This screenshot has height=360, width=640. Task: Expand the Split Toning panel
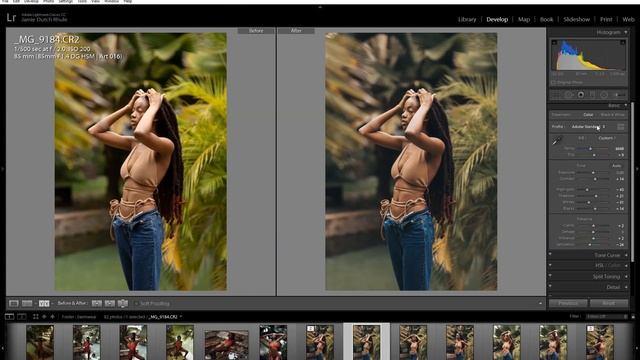(627, 277)
